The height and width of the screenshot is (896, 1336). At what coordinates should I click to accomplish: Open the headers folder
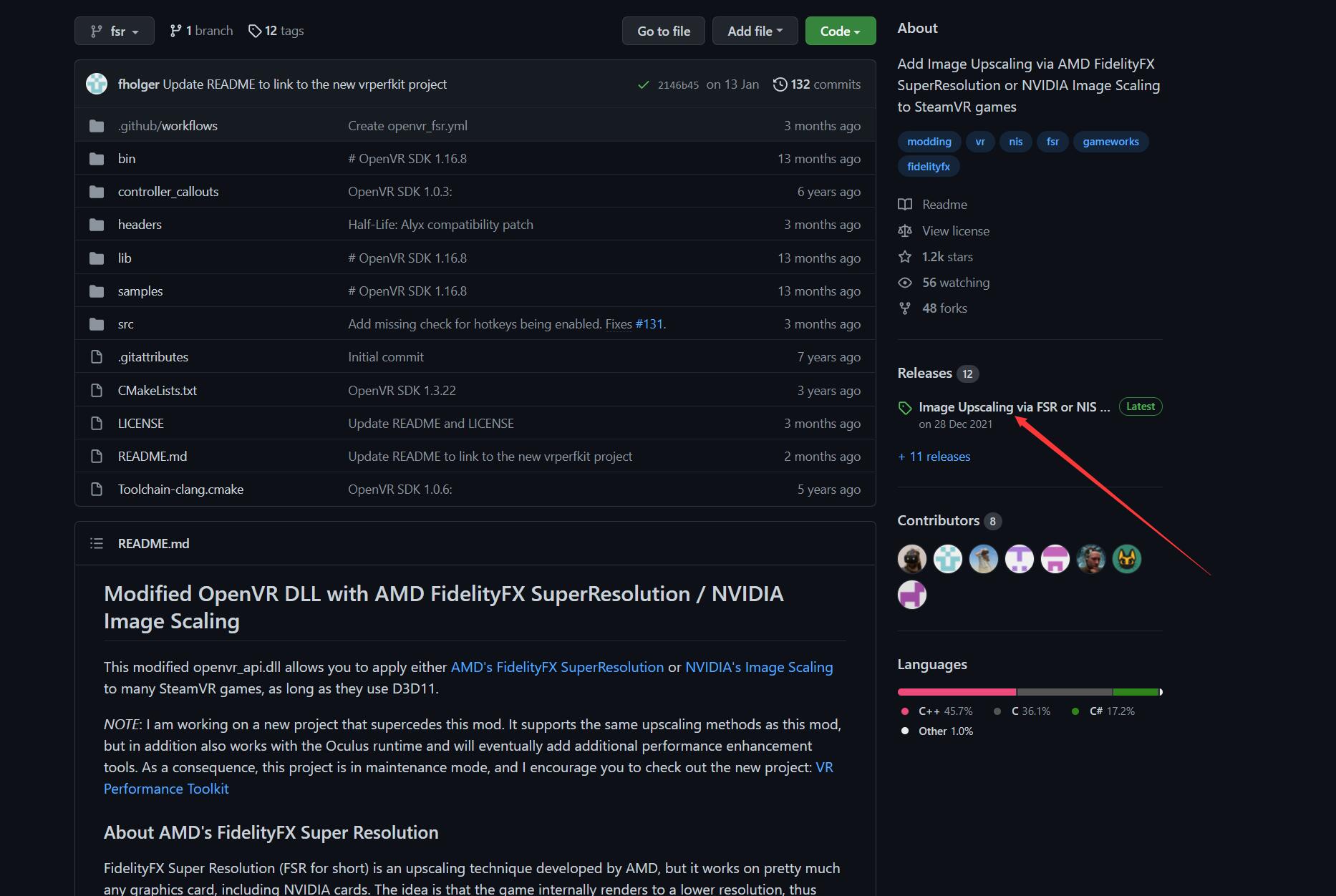coord(140,225)
